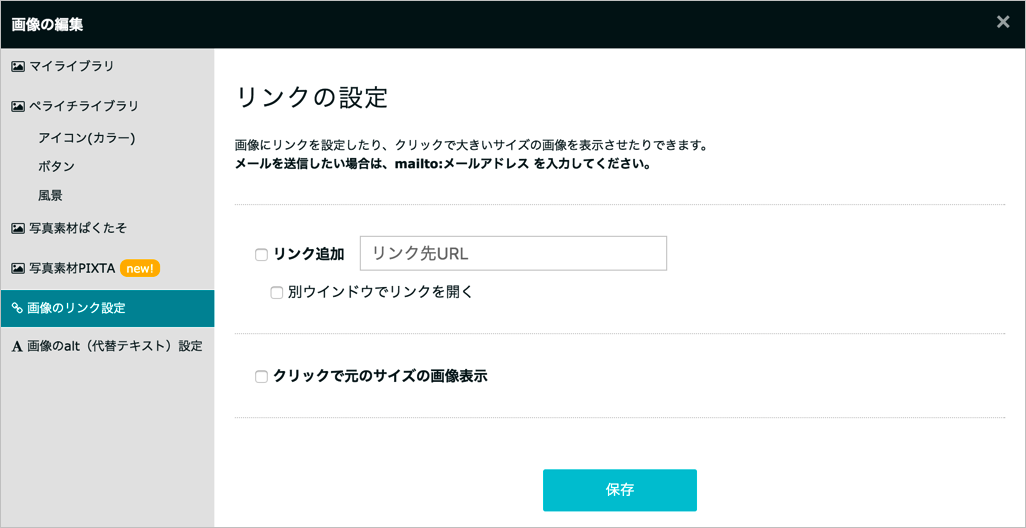Click the リンク先URL input field

click(x=513, y=253)
